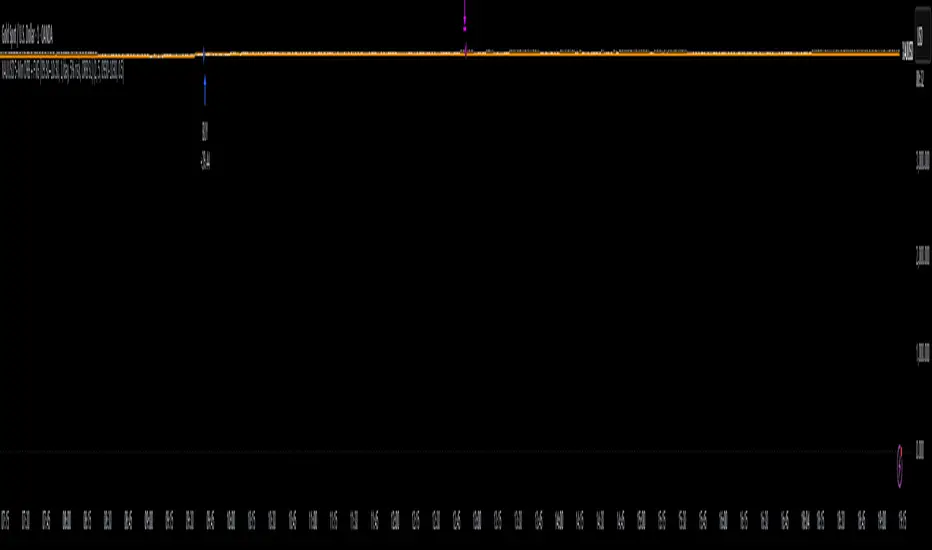Open the USD currency selector on the price scale
932x550 pixels.
(x=921, y=36)
